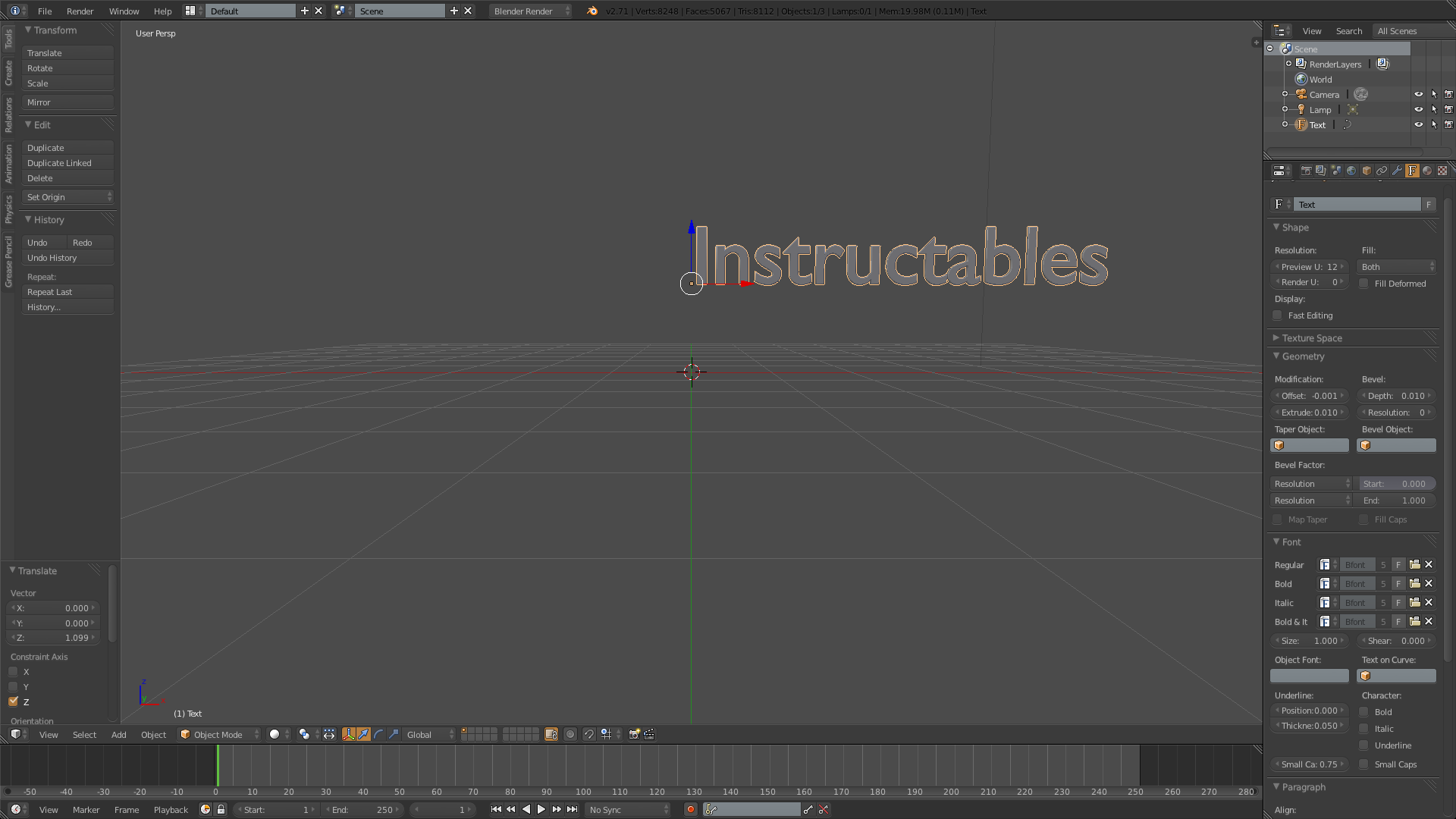Select the Material properties tab

(x=1427, y=171)
